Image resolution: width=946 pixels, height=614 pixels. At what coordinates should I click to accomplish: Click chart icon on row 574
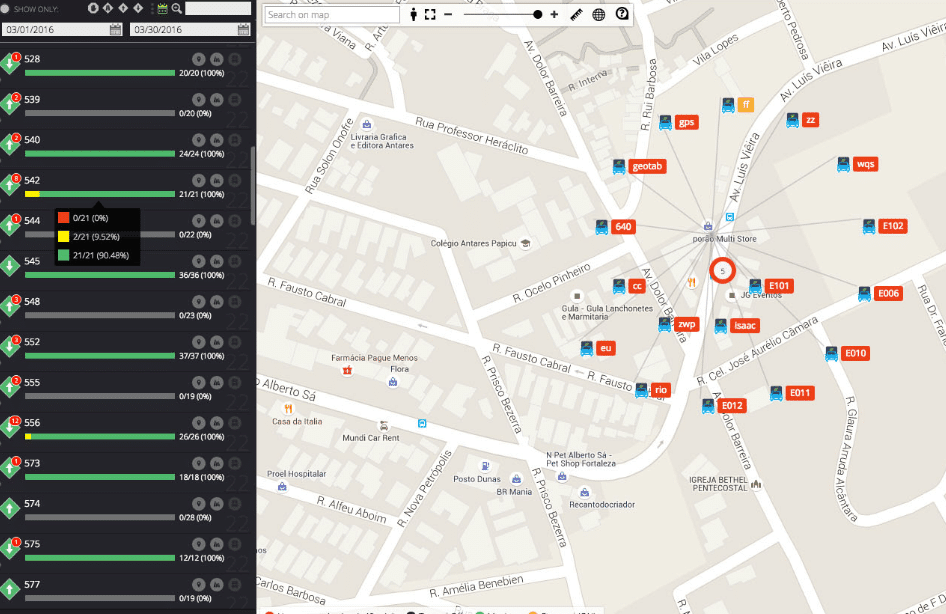click(217, 504)
